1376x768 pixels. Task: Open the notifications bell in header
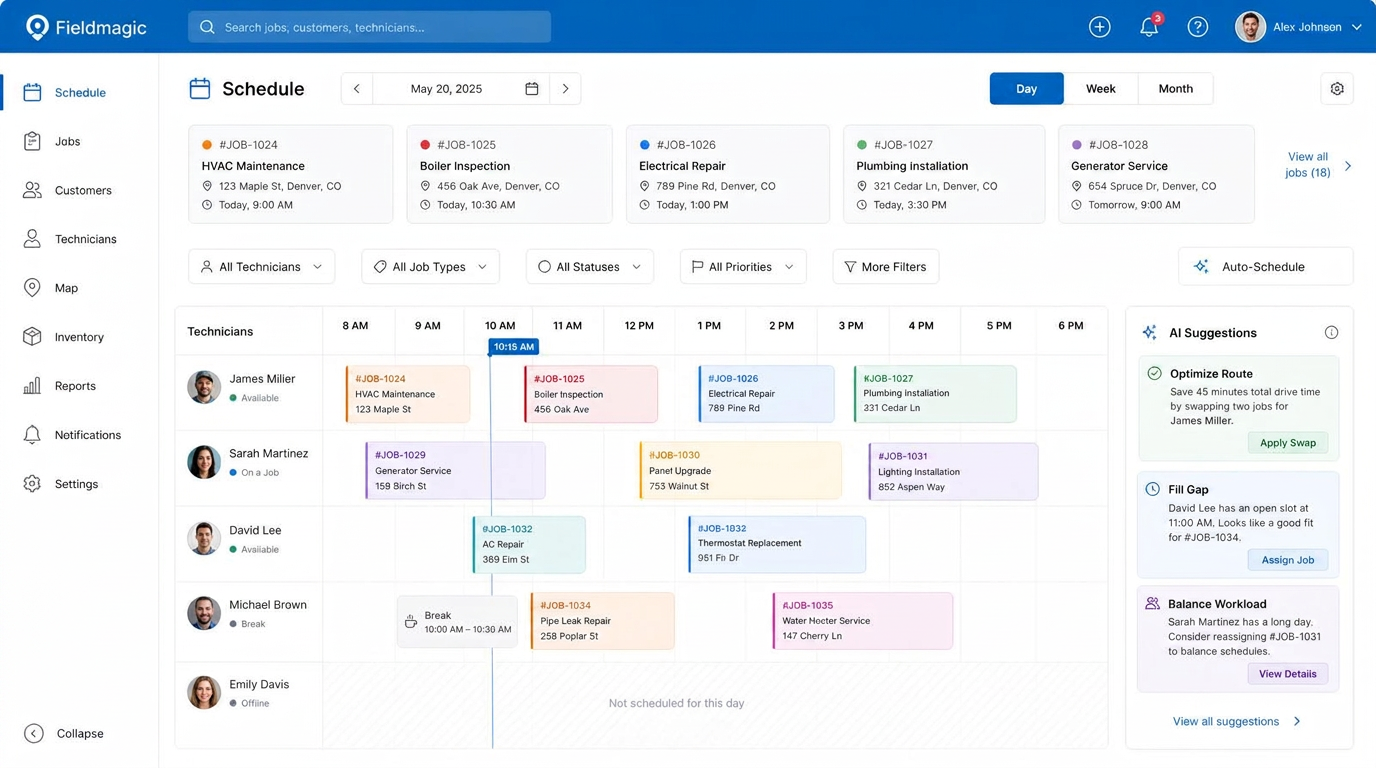click(1149, 27)
